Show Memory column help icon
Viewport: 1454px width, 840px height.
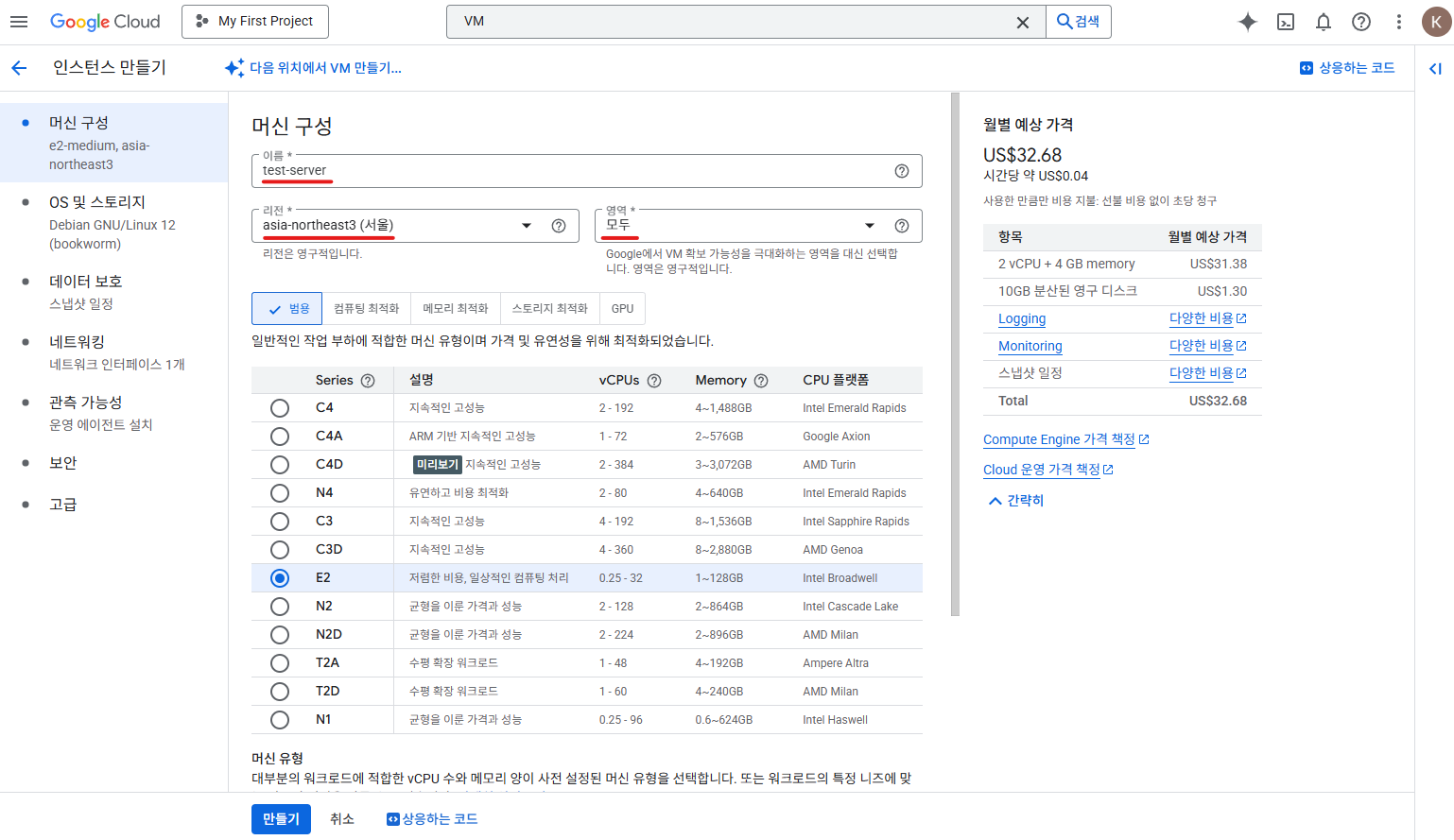tap(761, 381)
